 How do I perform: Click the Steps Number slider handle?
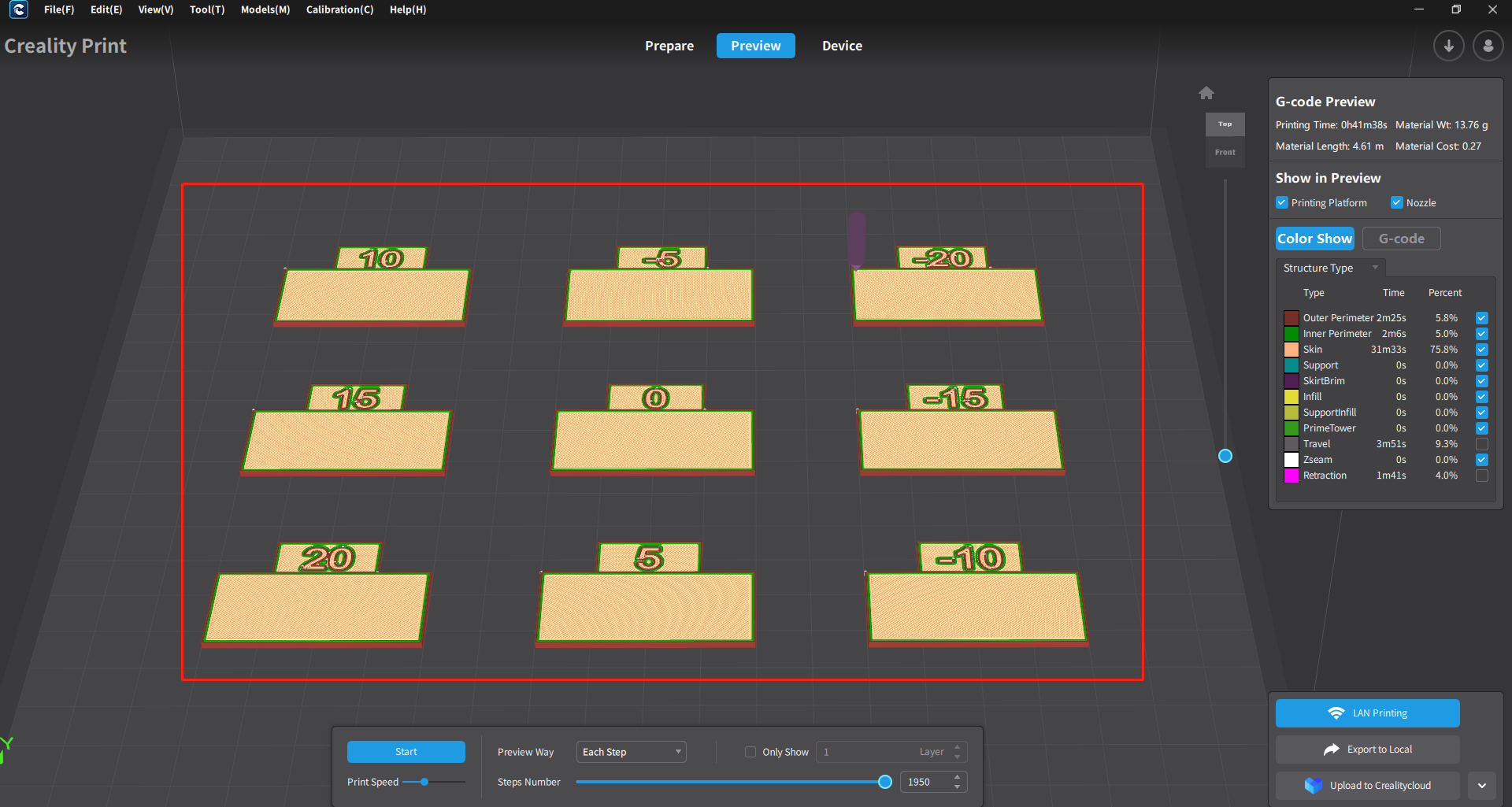point(885,782)
